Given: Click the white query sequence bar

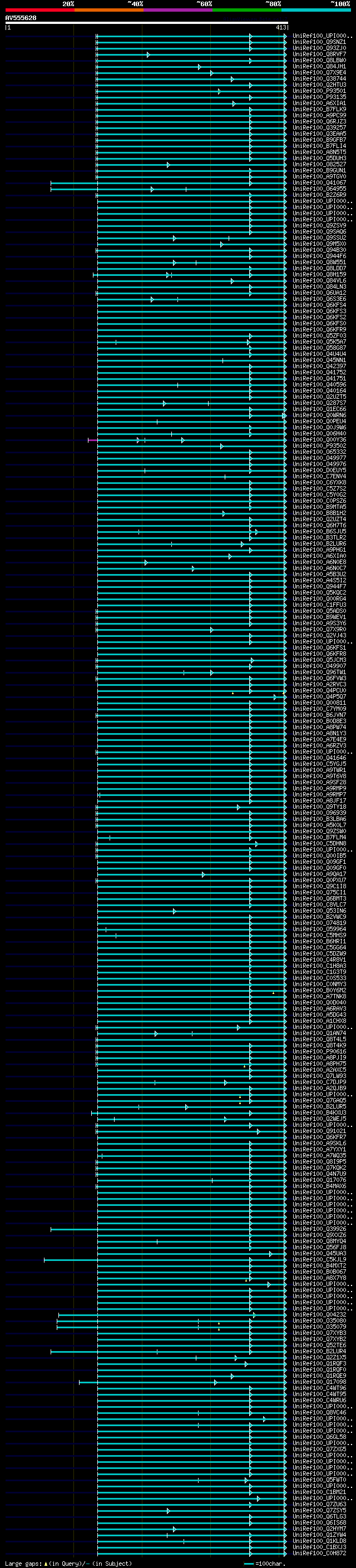Looking at the screenshot, I should [147, 23].
